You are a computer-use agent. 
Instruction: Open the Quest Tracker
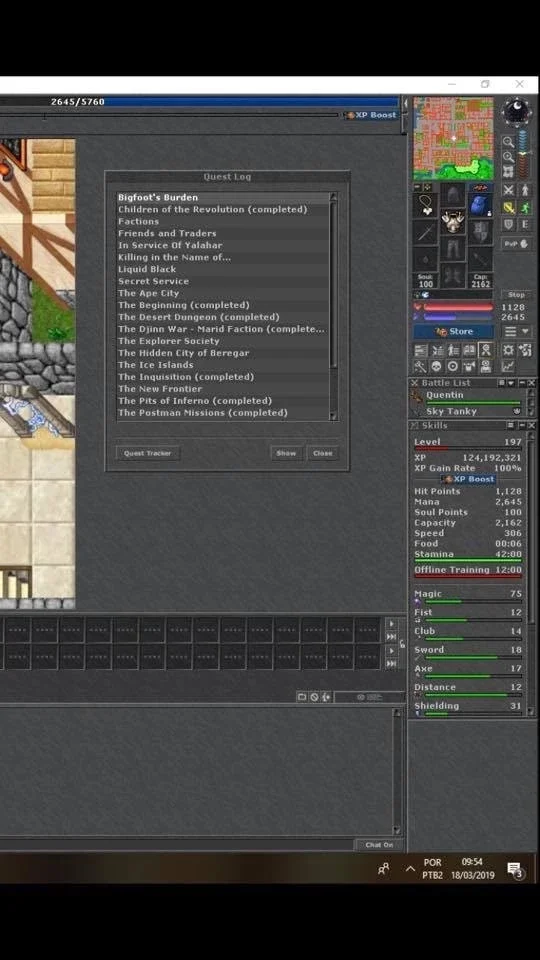[x=148, y=453]
